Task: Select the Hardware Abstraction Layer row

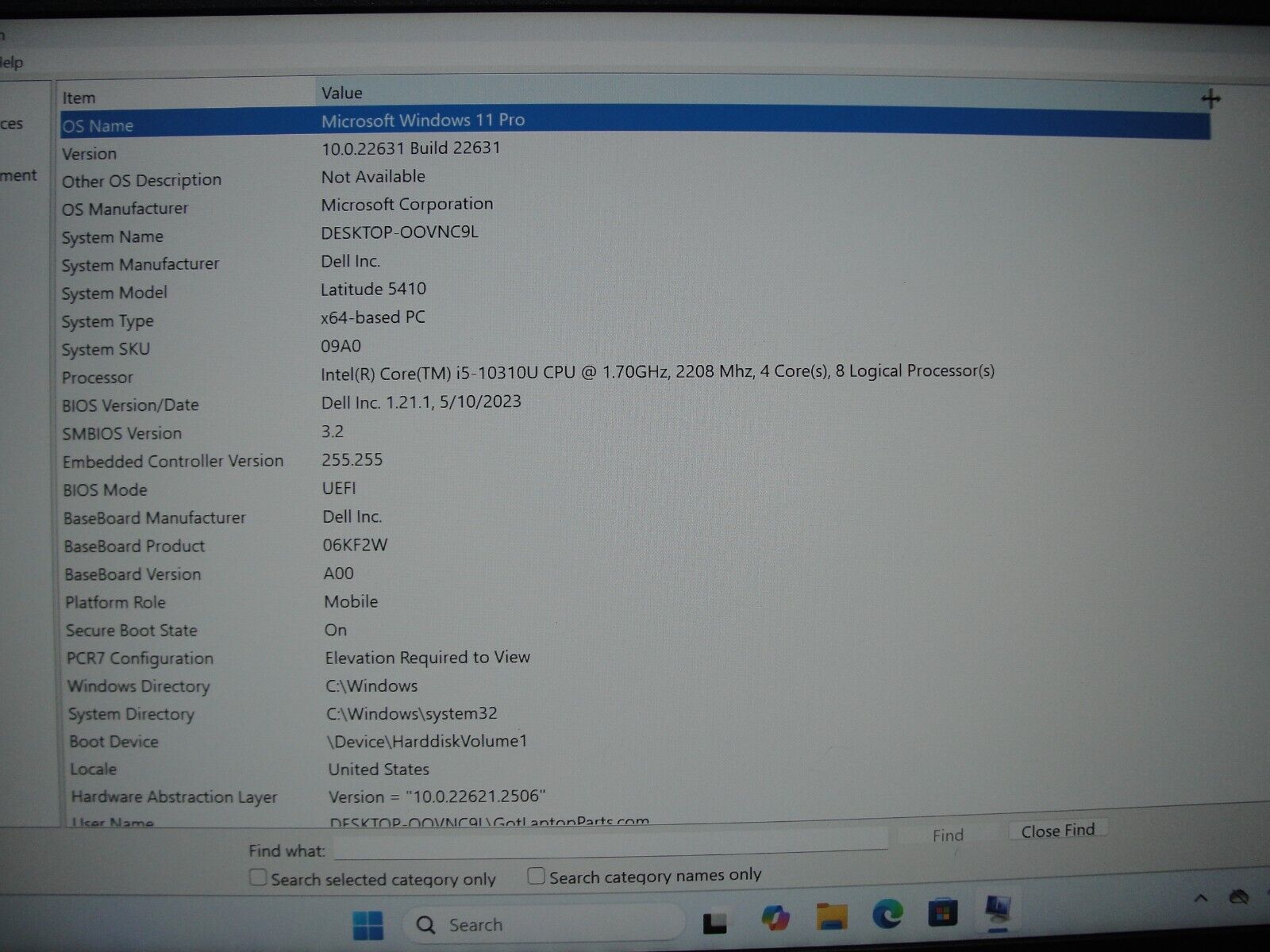Action: (635, 797)
